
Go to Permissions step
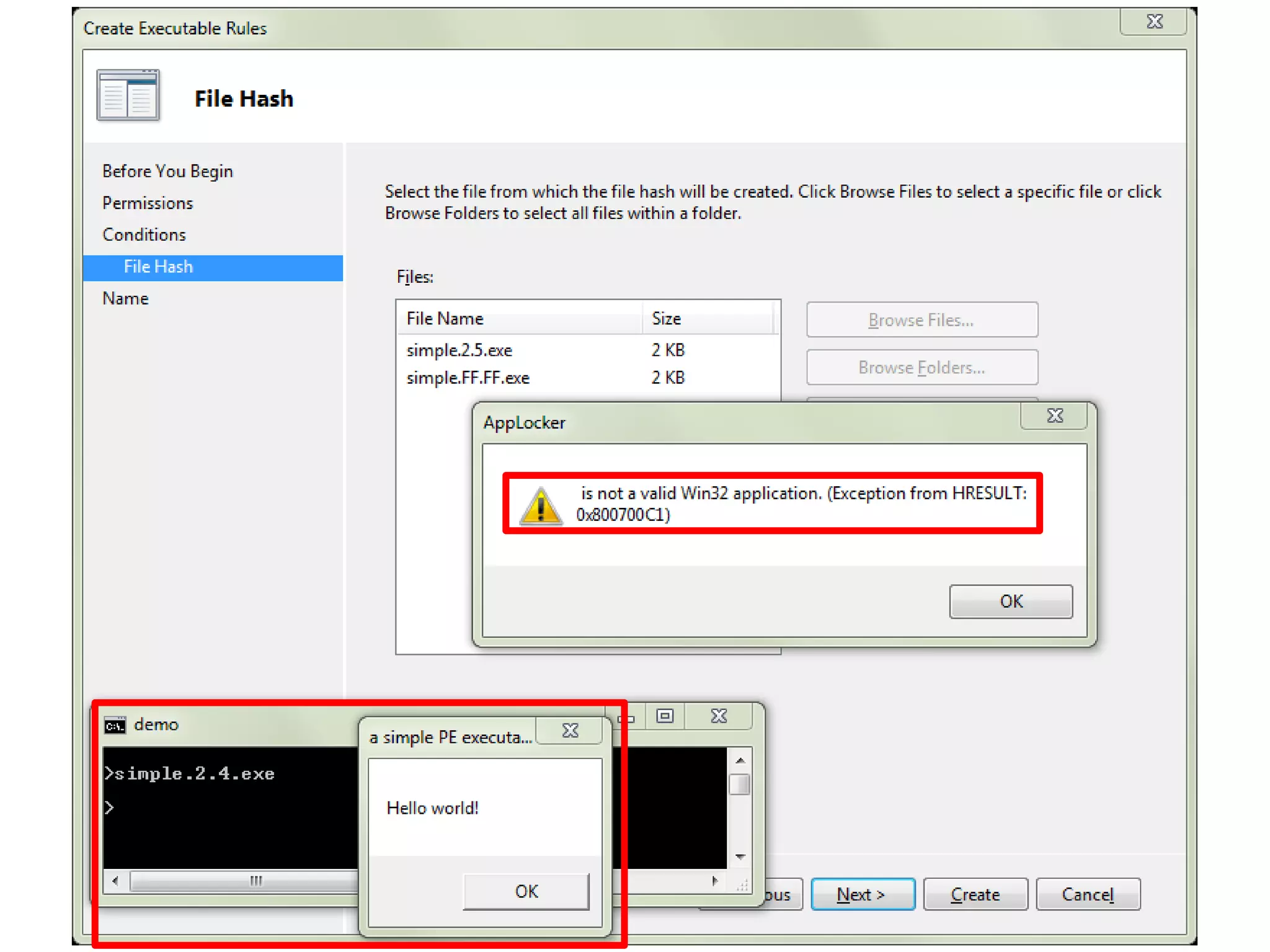coord(148,203)
